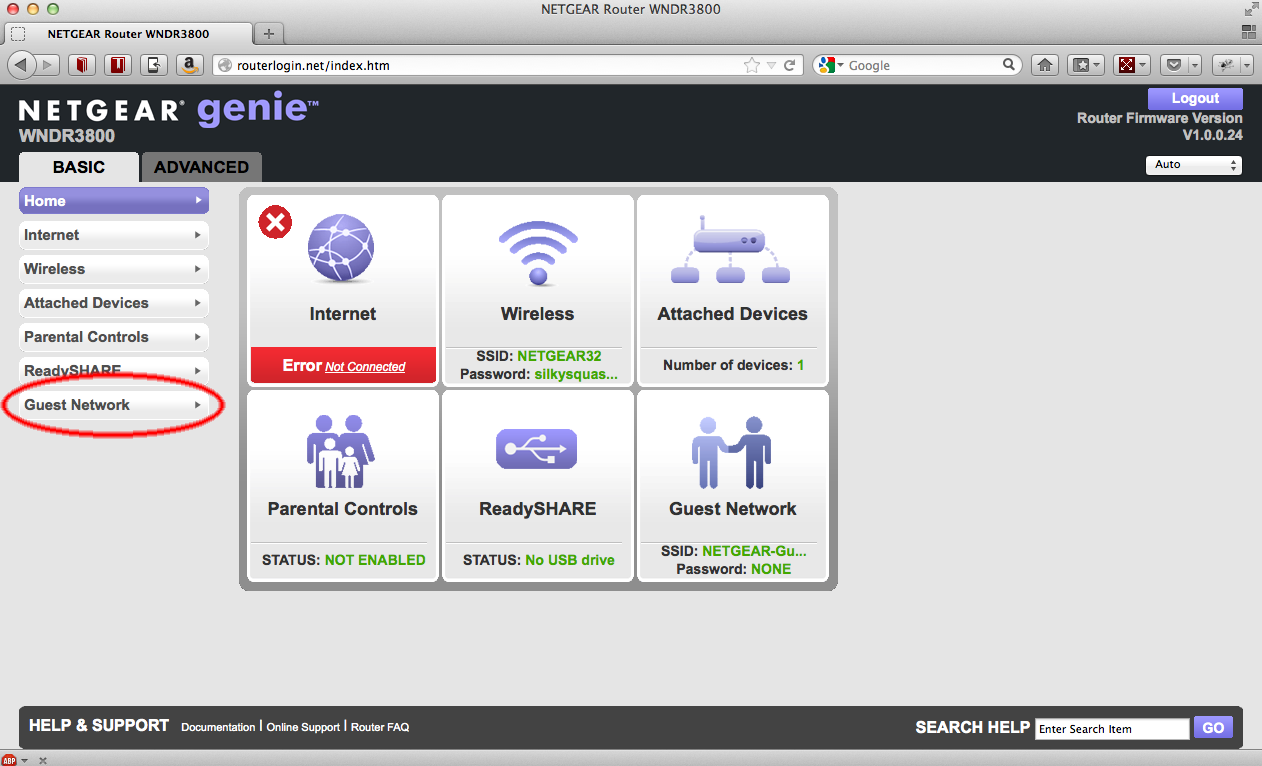Click the Internet globe icon tile
This screenshot has width=1262, height=766.
coord(341,250)
